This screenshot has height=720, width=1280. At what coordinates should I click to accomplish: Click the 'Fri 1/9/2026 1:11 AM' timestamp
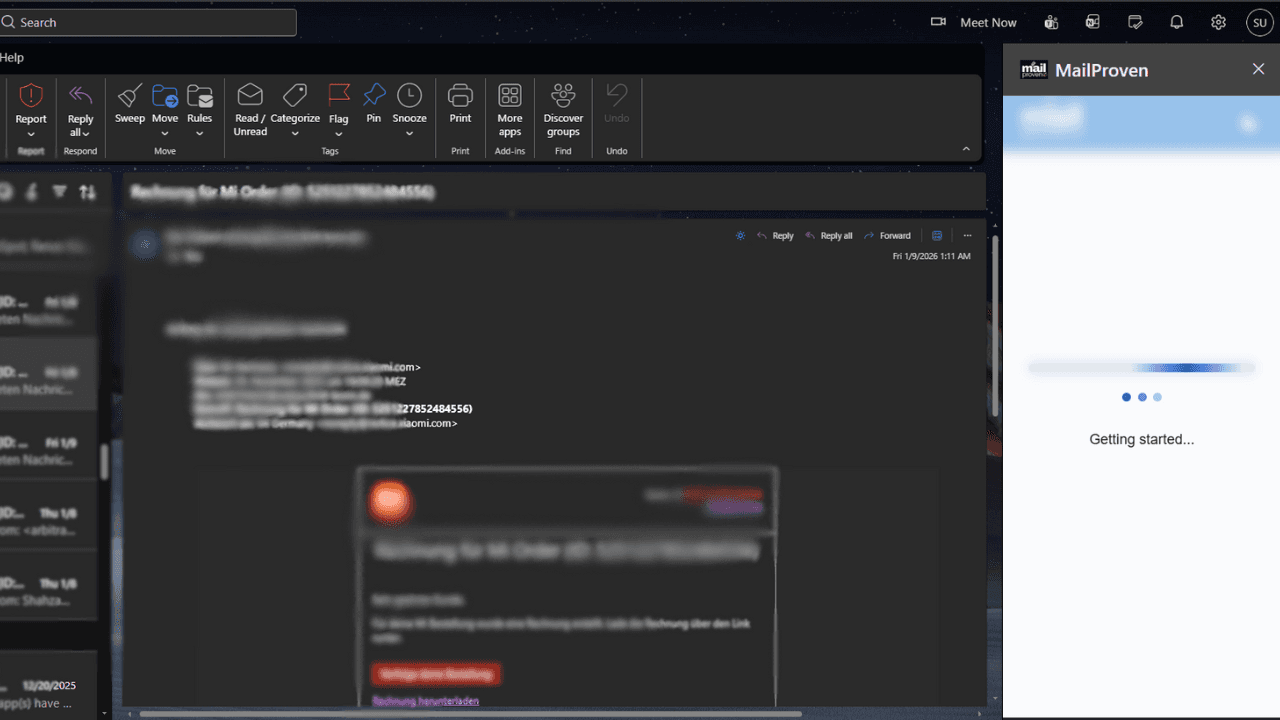(931, 256)
